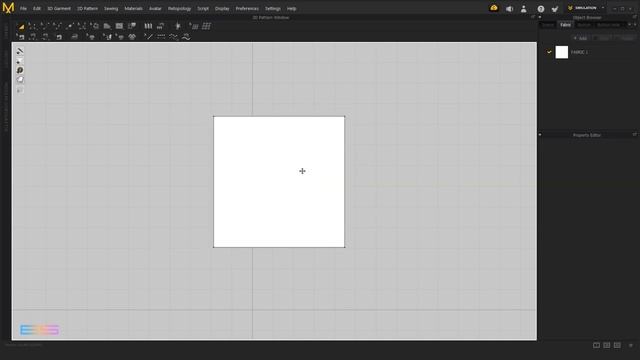Open the megaphone announcements icon
This screenshot has width=640, height=360.
click(509, 9)
